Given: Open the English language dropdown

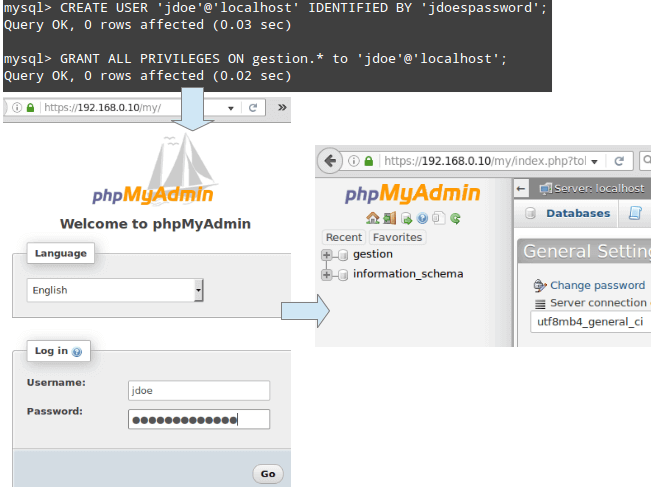Looking at the screenshot, I should tap(115, 290).
